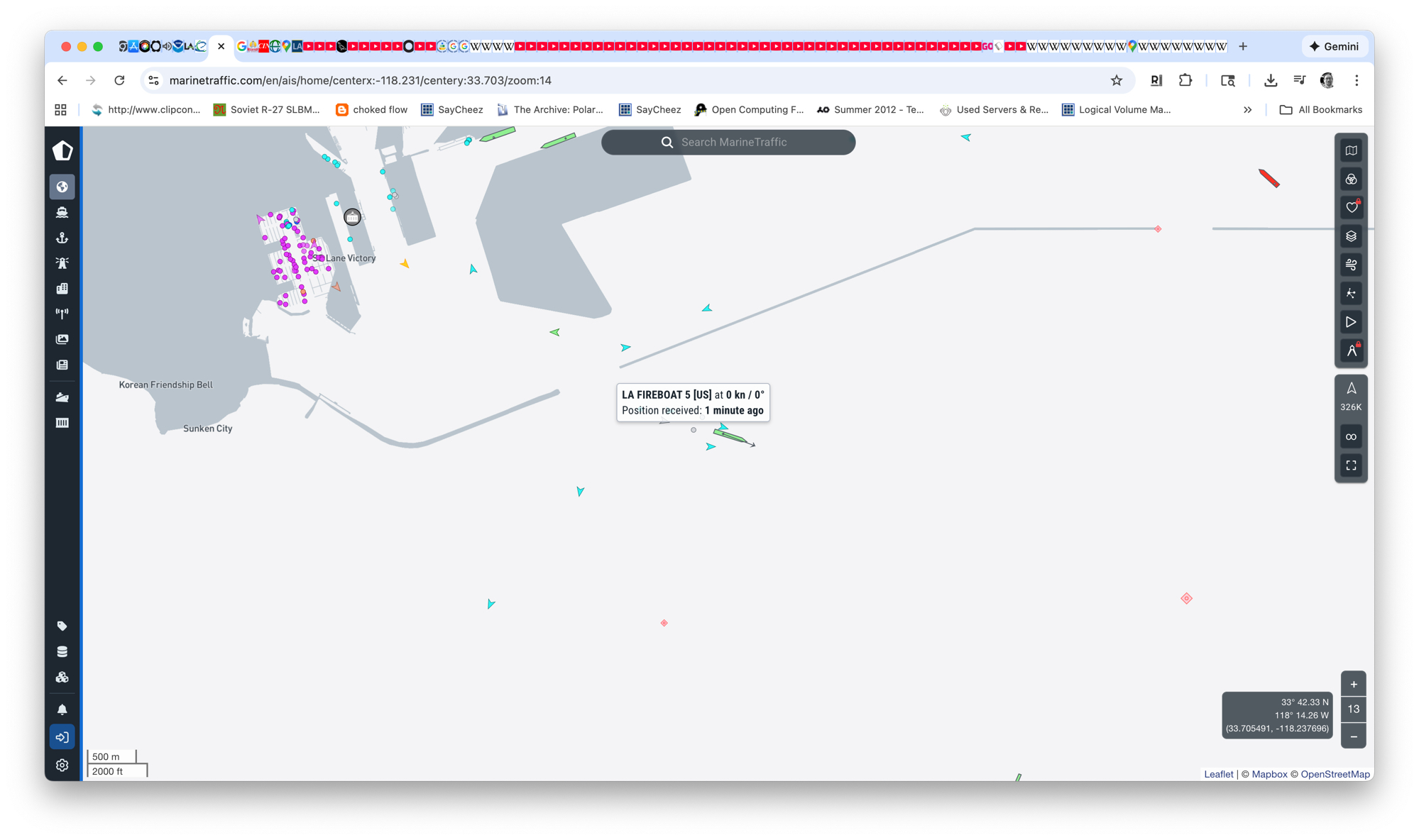1419x840 pixels.
Task: Open the photos gallery sidebar icon
Action: [x=62, y=339]
